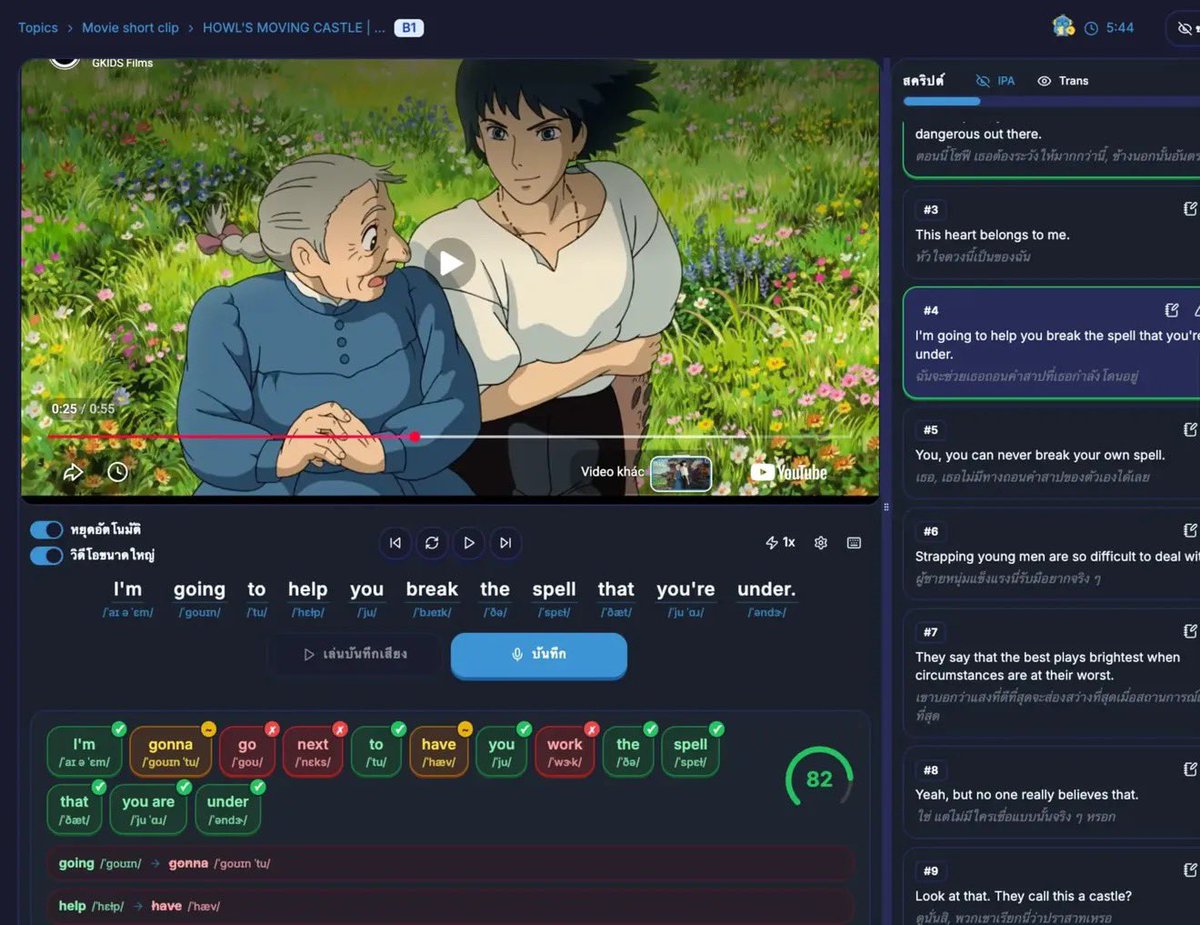The image size is (1200, 925).
Task: Click HOWL'S MOVING CASTLE breadcrumb title
Action: (294, 28)
